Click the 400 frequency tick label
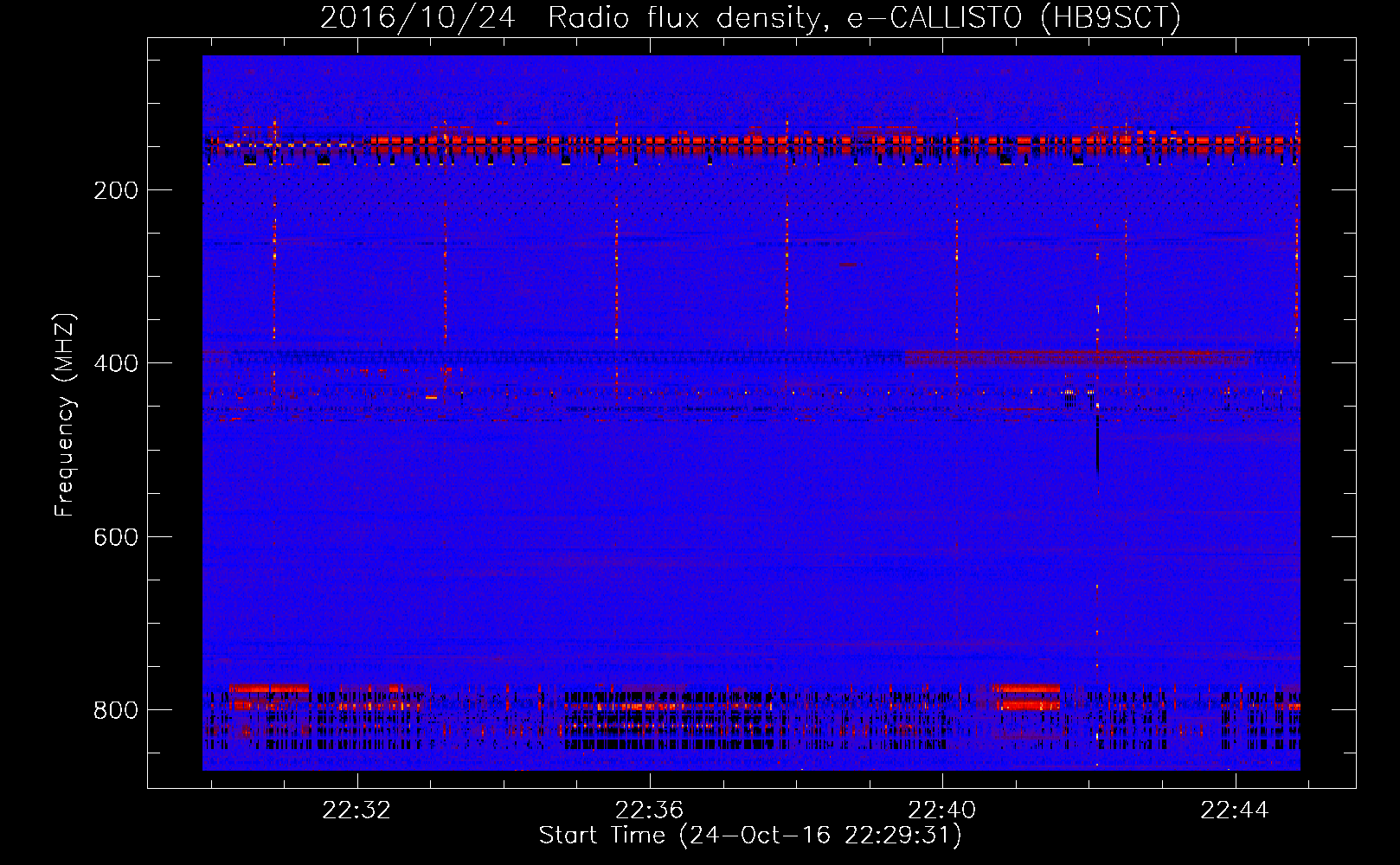This screenshot has height=865, width=1400. (116, 363)
